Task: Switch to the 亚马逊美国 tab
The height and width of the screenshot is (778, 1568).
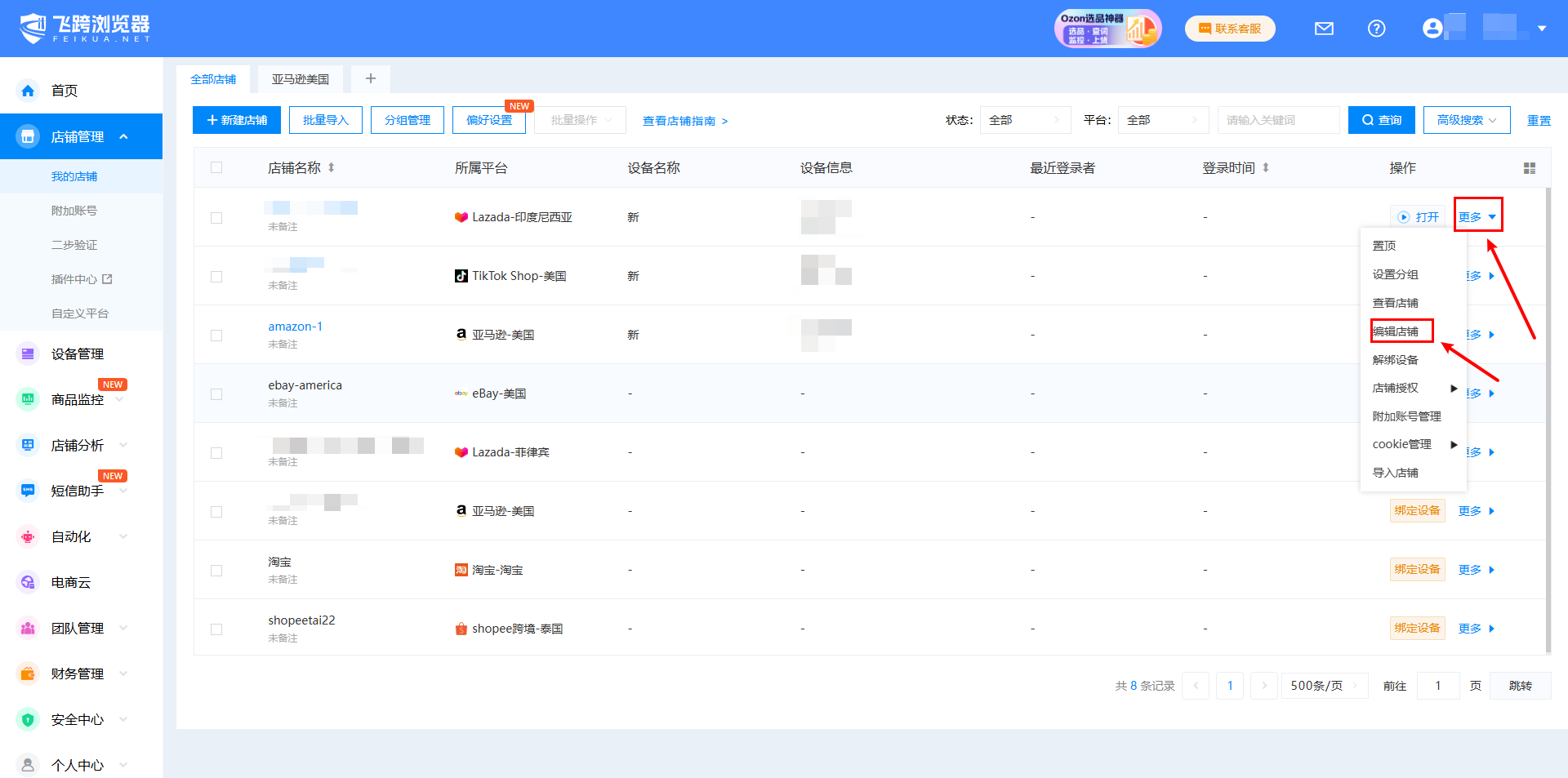Action: click(x=301, y=79)
